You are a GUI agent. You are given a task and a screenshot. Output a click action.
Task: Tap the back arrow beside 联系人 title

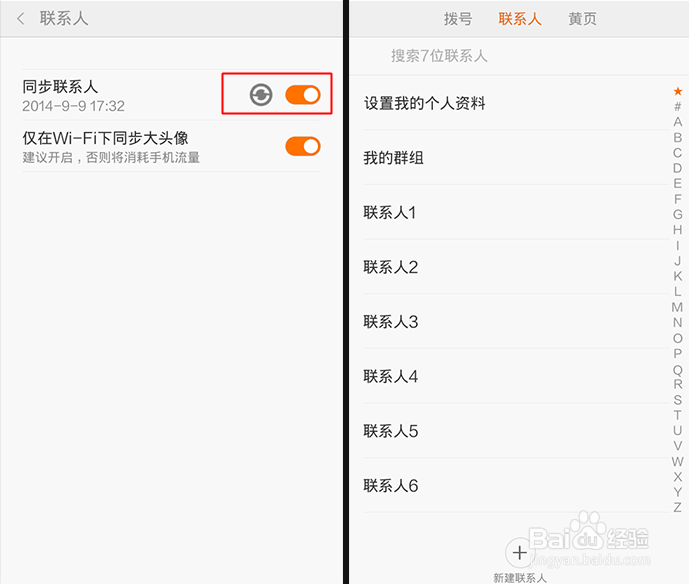(20, 19)
